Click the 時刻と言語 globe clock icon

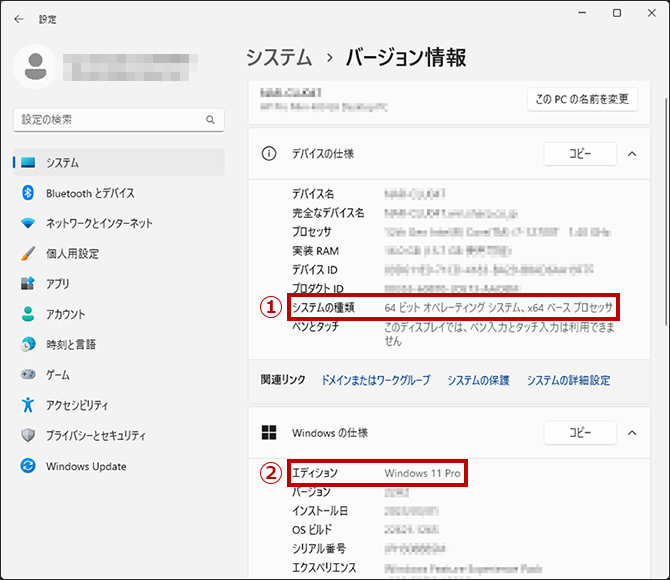point(28,344)
